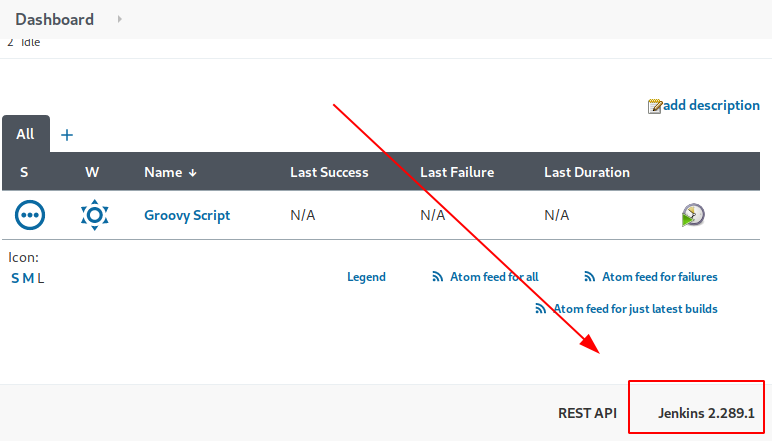Expand the Dashboard breadcrumb arrow menu

click(120, 19)
